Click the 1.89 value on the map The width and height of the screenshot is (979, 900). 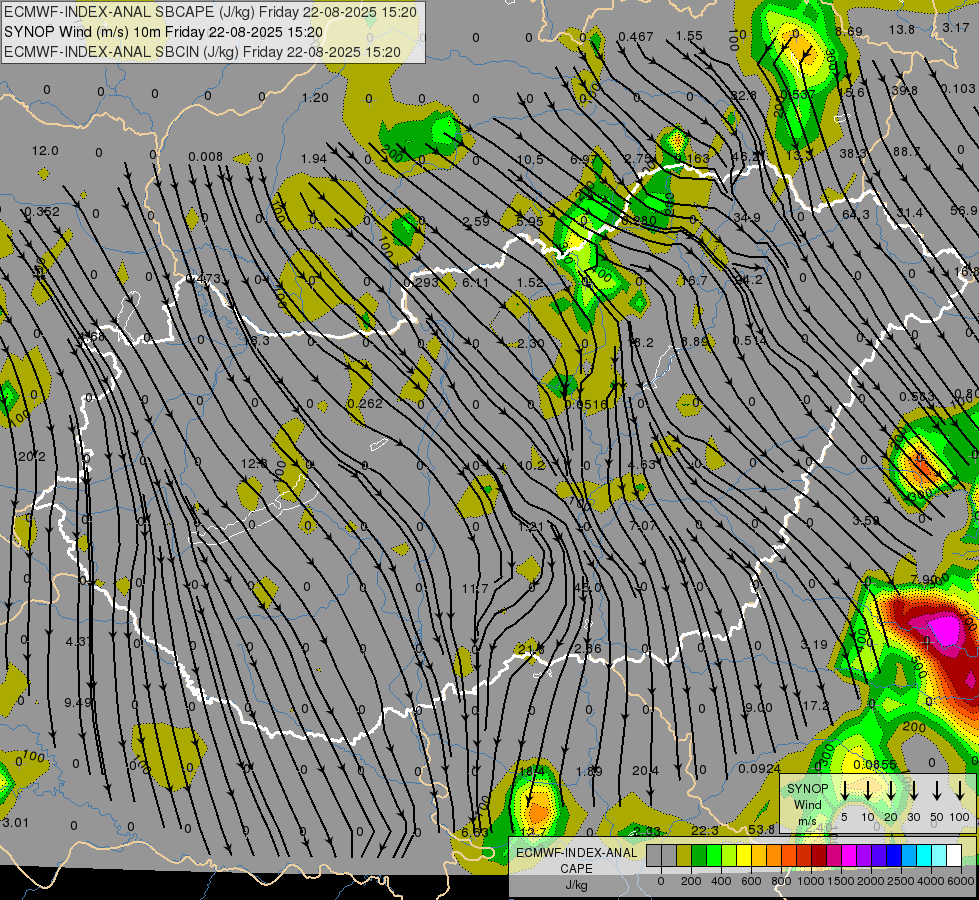(x=589, y=771)
